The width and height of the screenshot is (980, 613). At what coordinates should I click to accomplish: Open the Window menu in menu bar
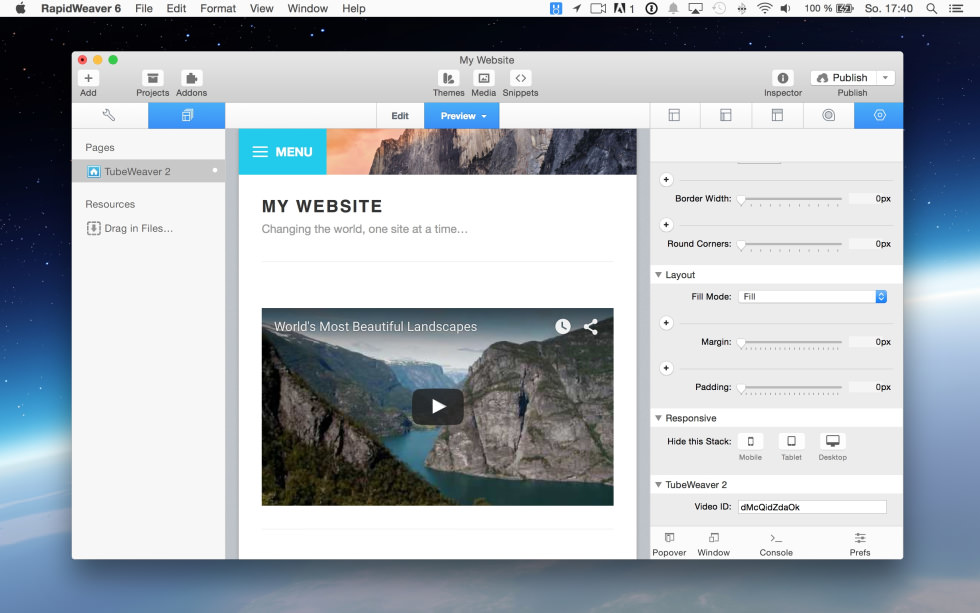coord(308,9)
